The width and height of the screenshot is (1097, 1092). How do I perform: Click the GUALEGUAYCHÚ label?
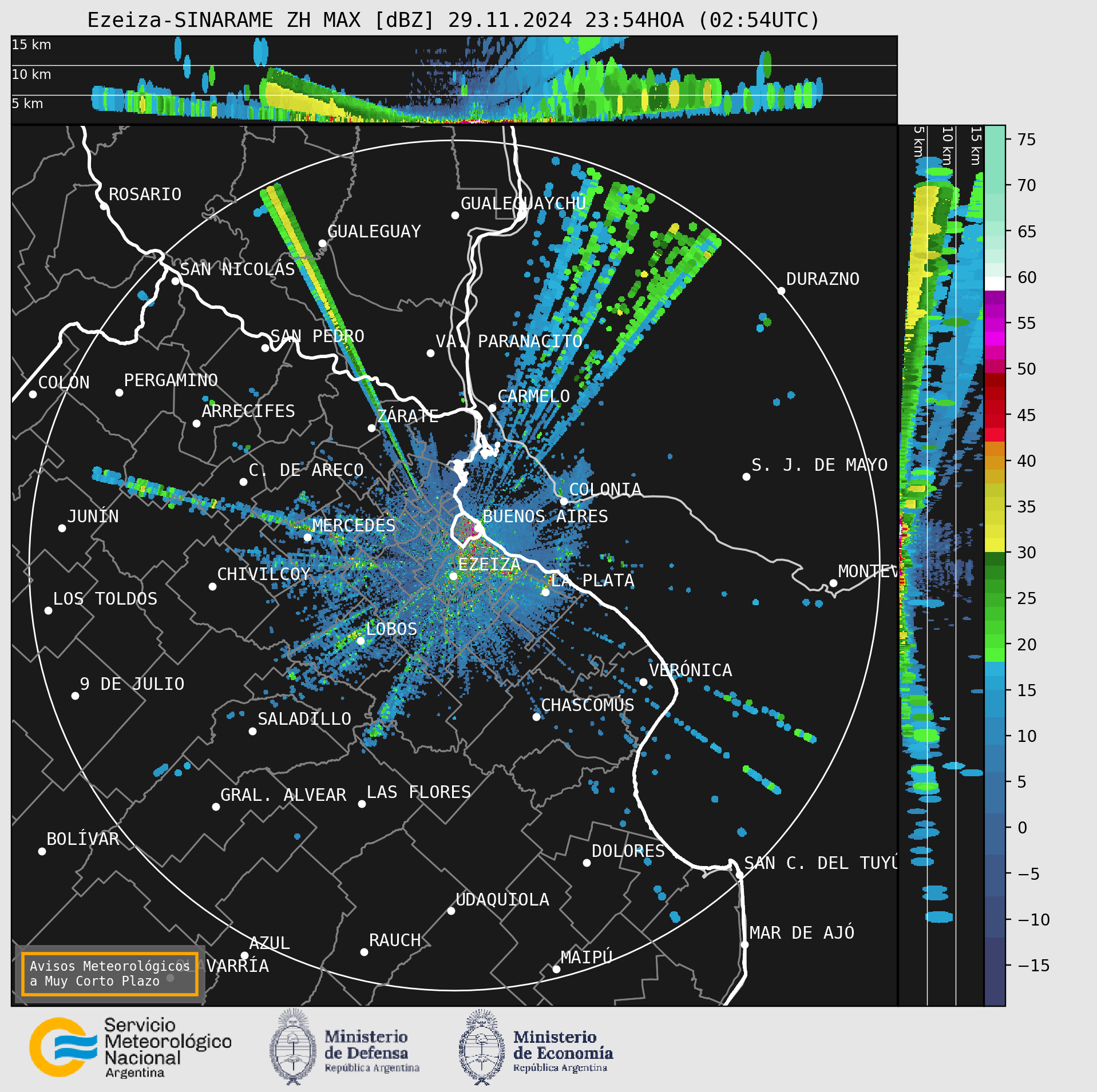523,203
